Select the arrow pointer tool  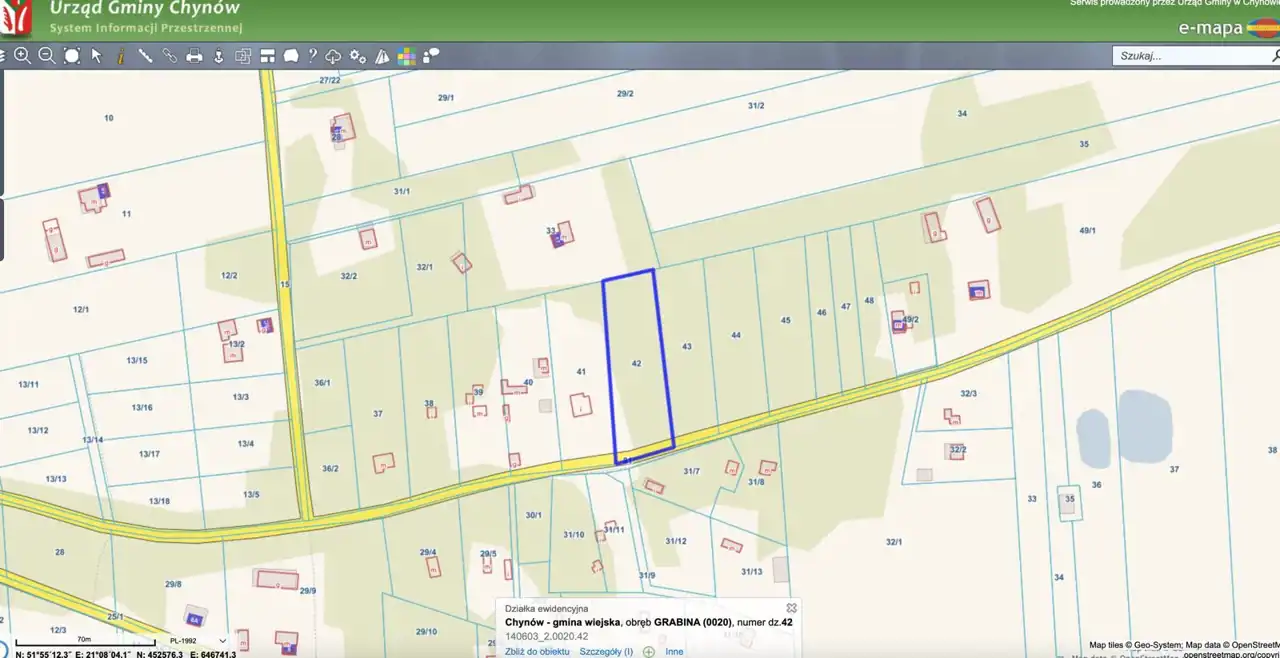pos(97,56)
